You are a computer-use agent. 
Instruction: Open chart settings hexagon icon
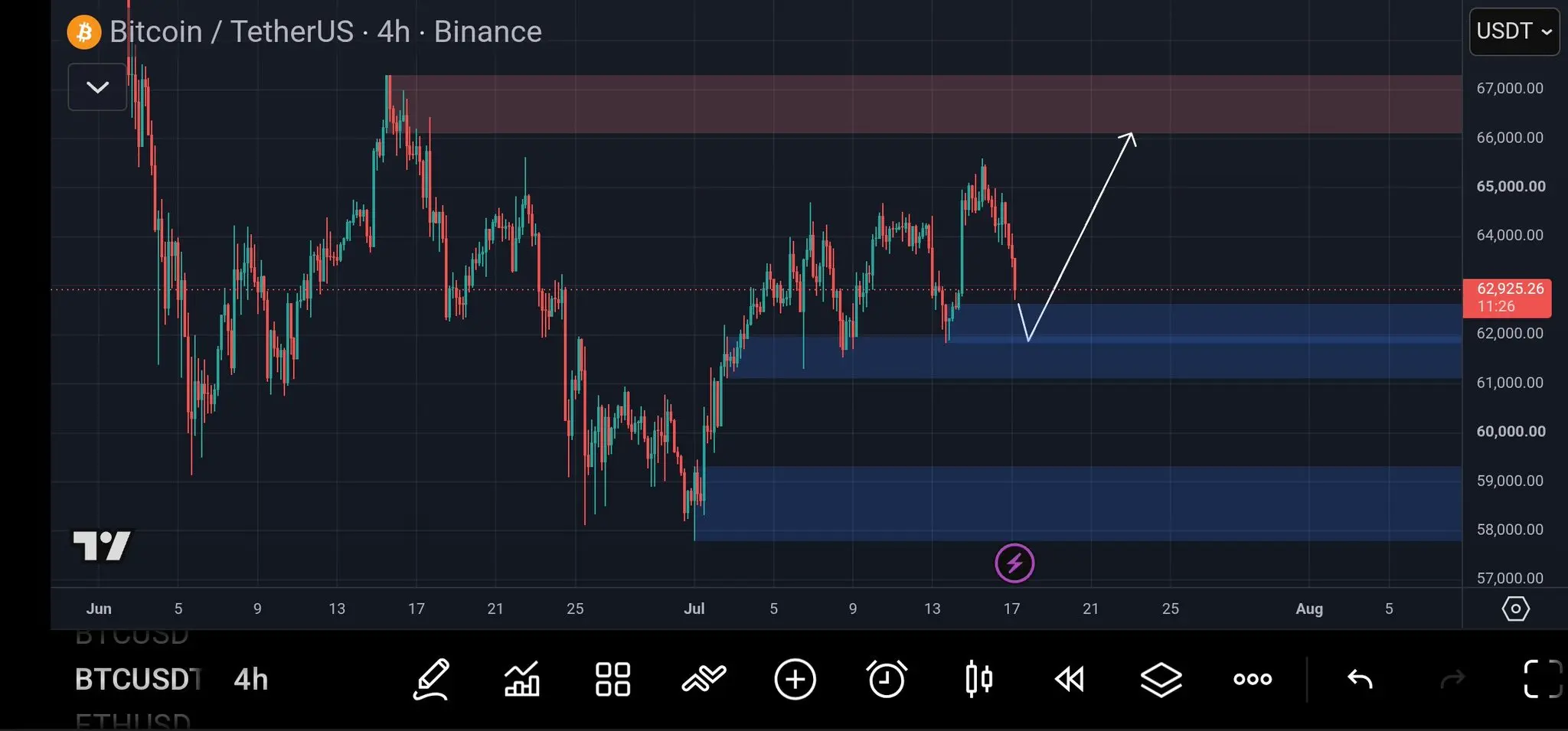tap(1515, 609)
